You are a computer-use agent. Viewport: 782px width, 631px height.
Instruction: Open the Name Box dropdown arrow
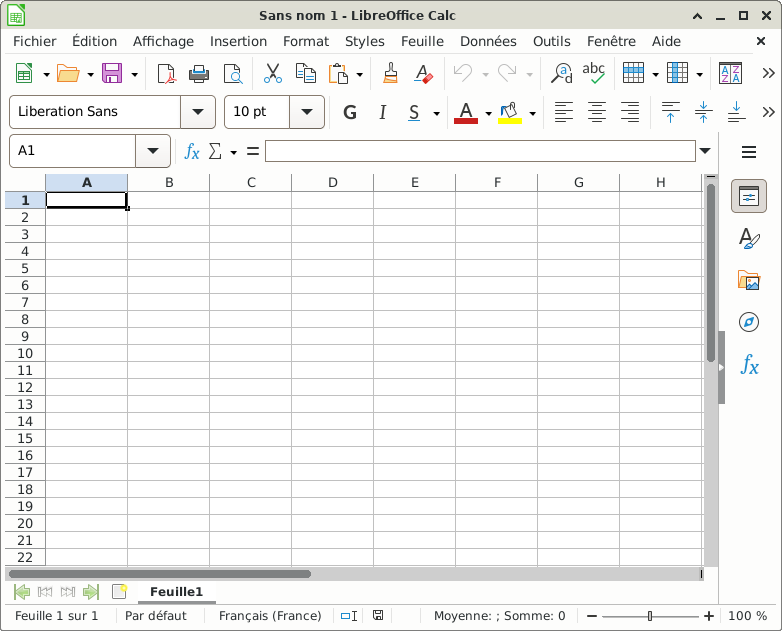tap(153, 151)
